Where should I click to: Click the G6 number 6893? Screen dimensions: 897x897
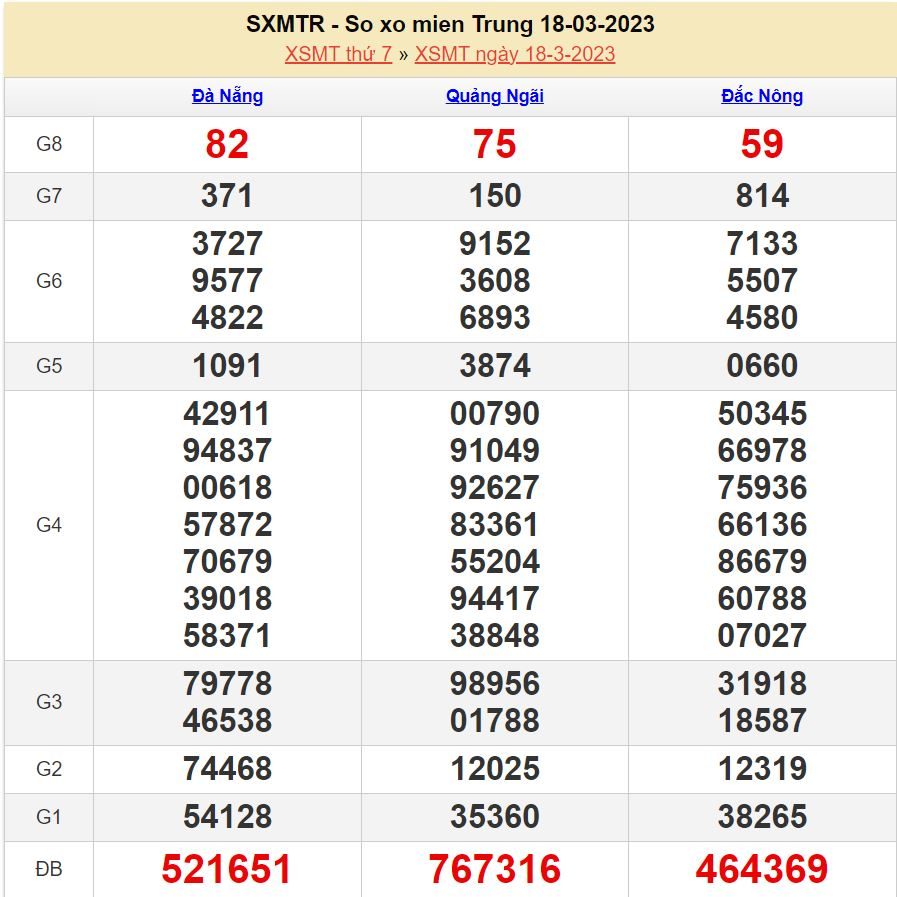495,317
